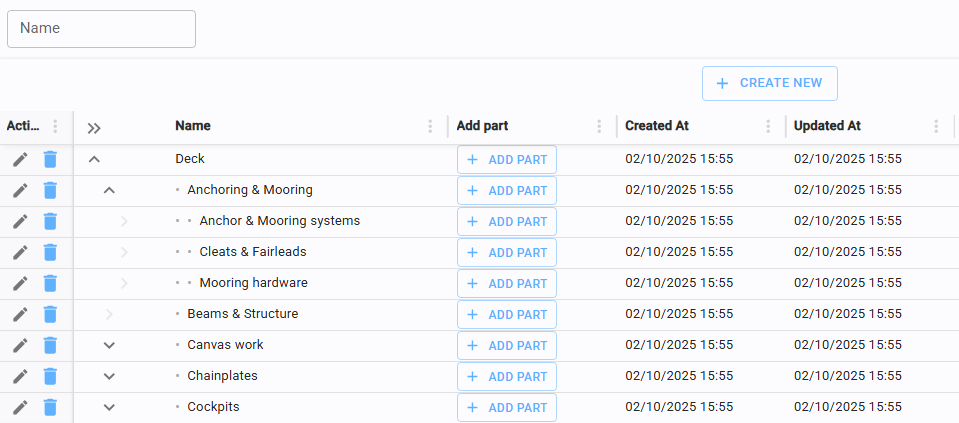Edit the Mooring hardware row

20,283
